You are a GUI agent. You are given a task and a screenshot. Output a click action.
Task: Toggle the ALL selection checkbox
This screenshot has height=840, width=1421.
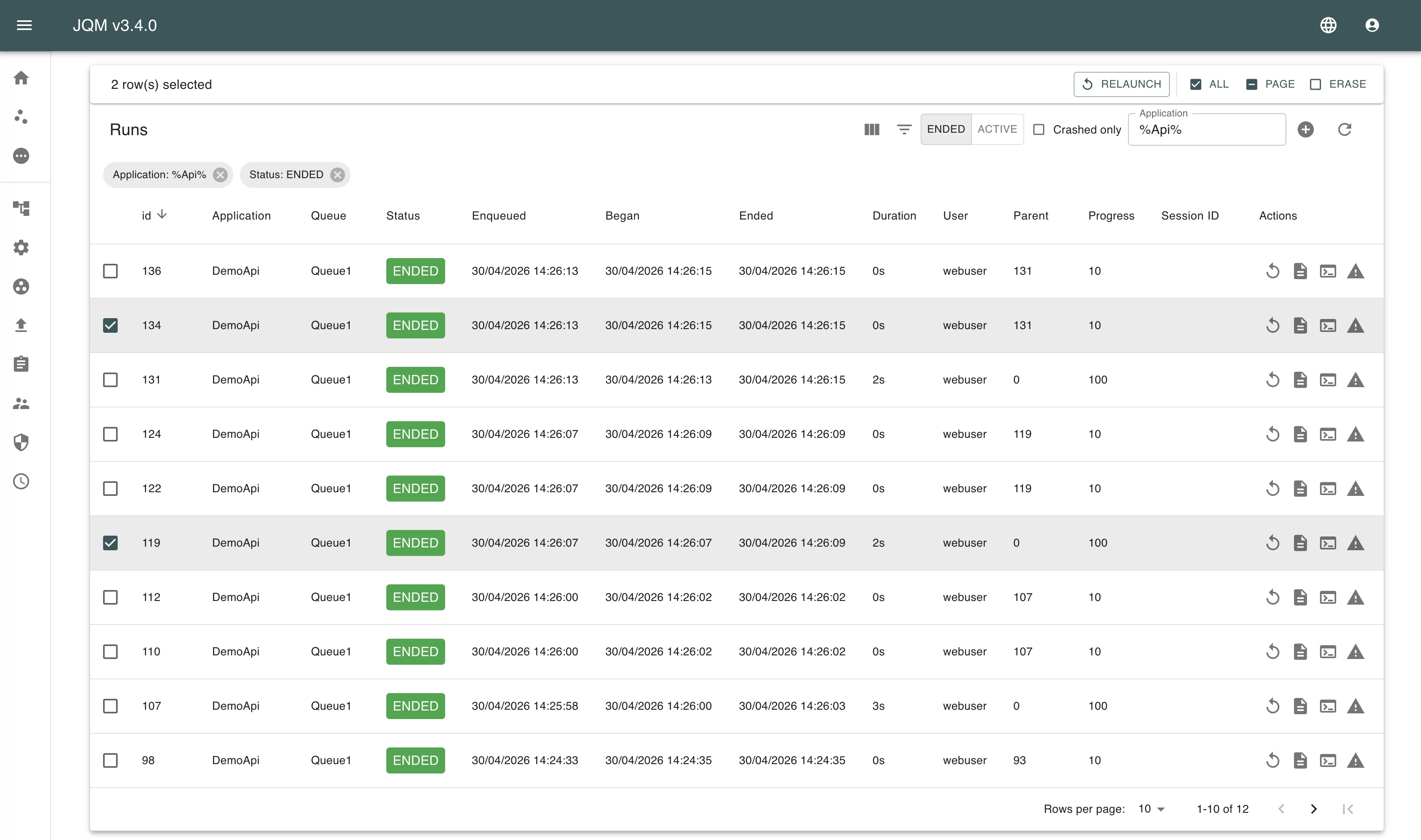[x=1195, y=84]
